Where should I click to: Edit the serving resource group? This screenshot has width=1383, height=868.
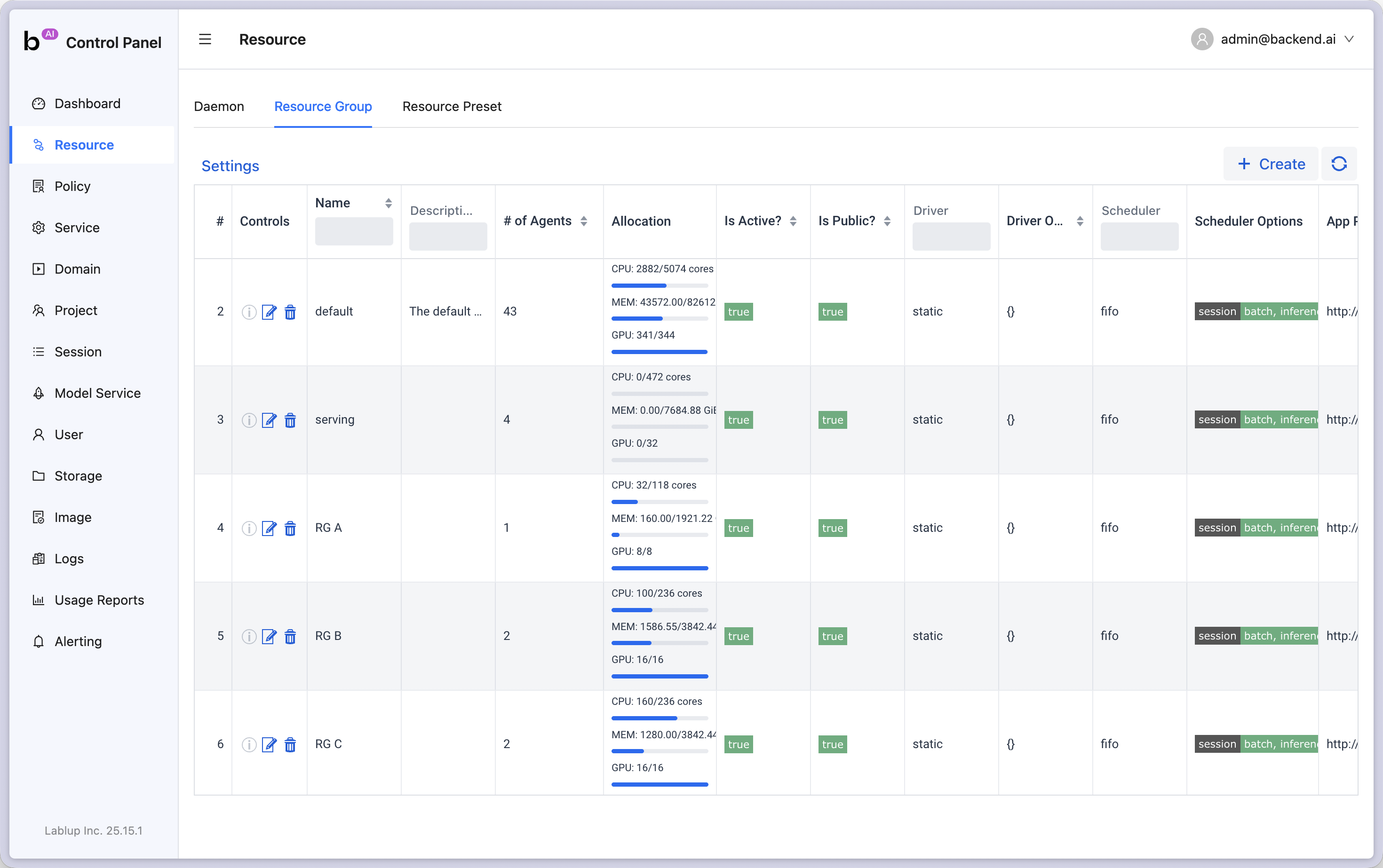coord(269,420)
